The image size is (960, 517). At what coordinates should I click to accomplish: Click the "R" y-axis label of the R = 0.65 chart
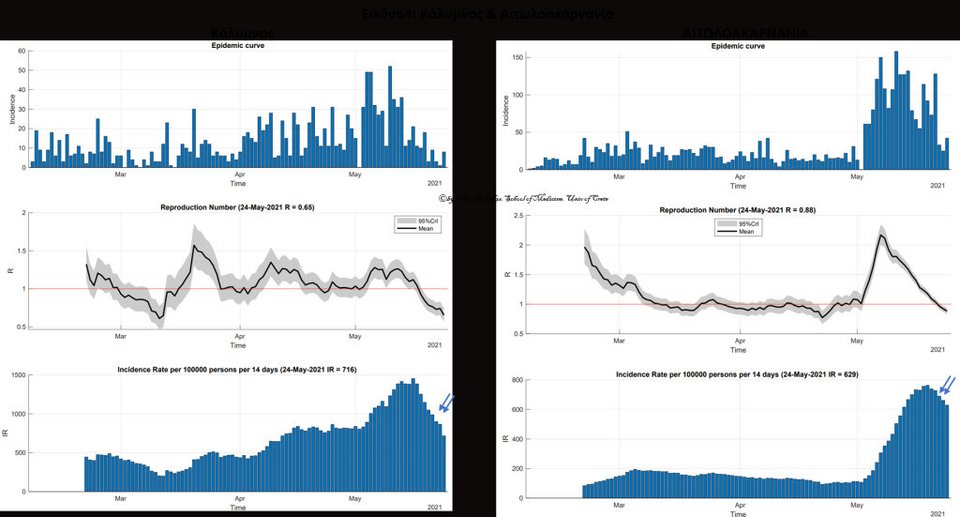(x=10, y=271)
